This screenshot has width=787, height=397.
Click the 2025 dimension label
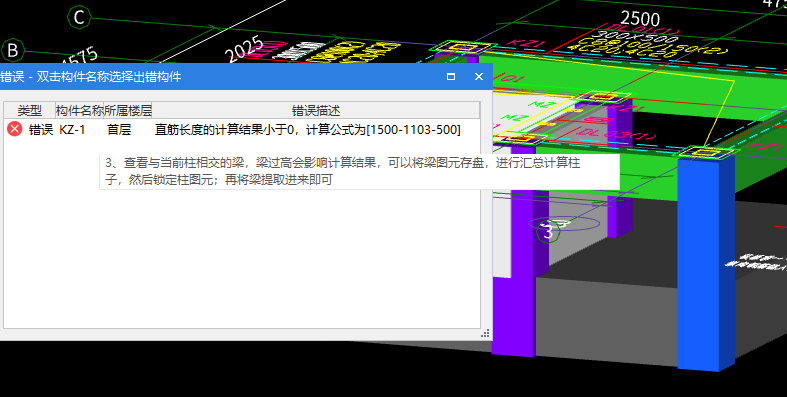click(244, 49)
